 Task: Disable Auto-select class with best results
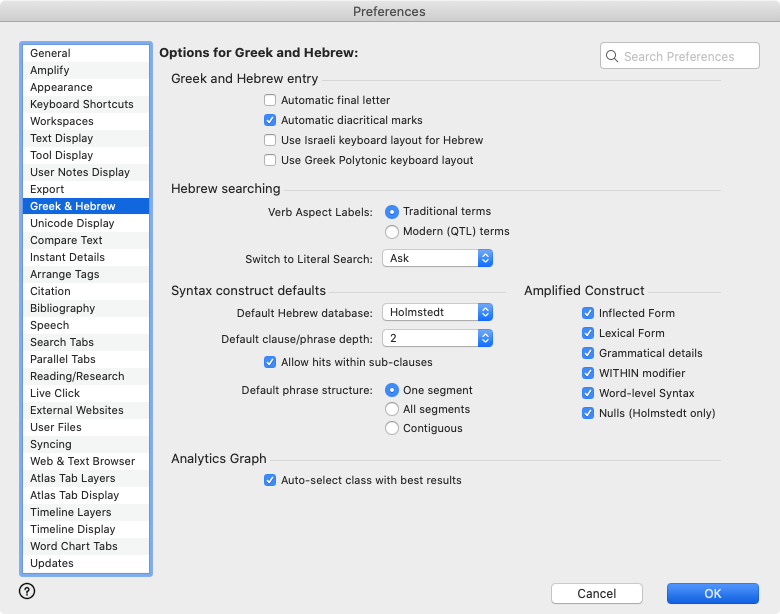(x=270, y=481)
